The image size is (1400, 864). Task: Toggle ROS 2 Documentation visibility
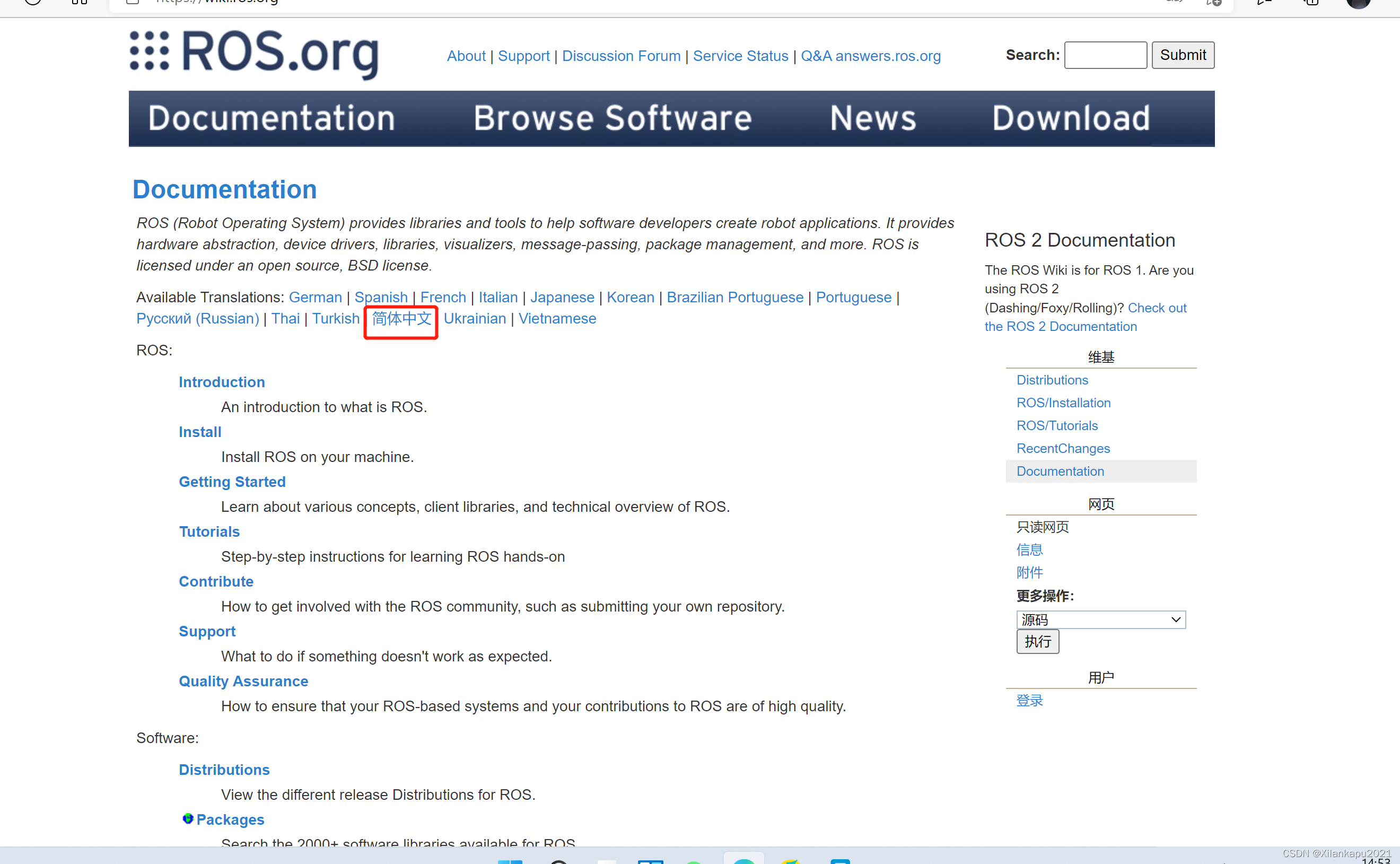pos(1079,240)
